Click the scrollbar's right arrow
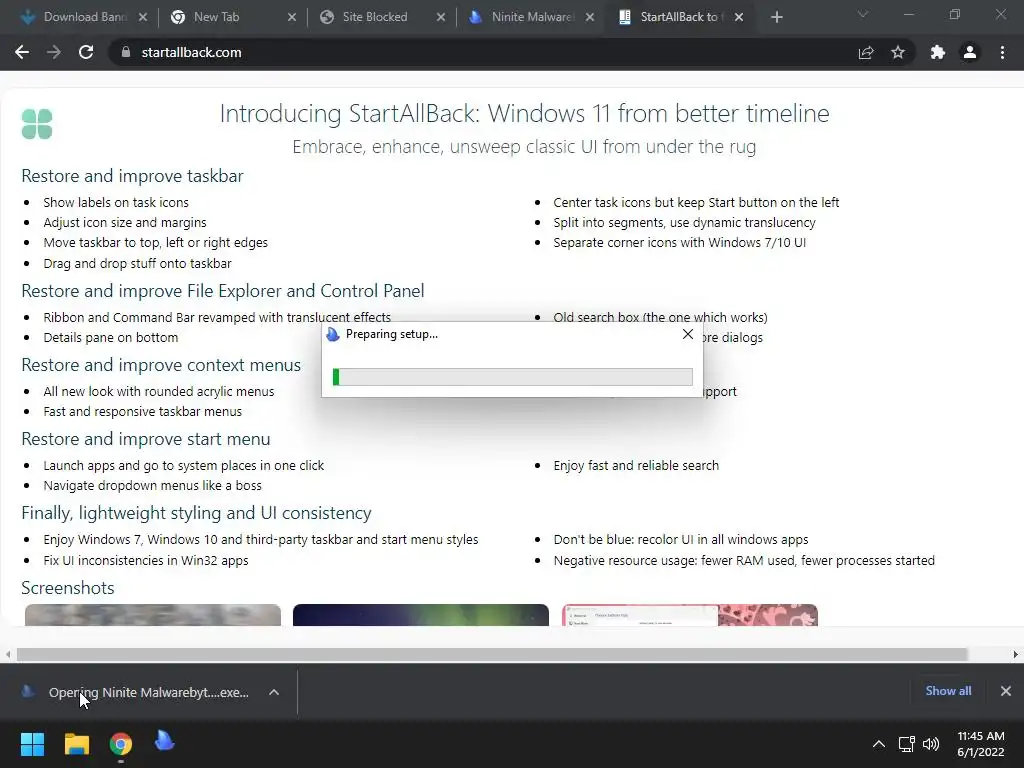Image resolution: width=1024 pixels, height=768 pixels. [x=1016, y=654]
